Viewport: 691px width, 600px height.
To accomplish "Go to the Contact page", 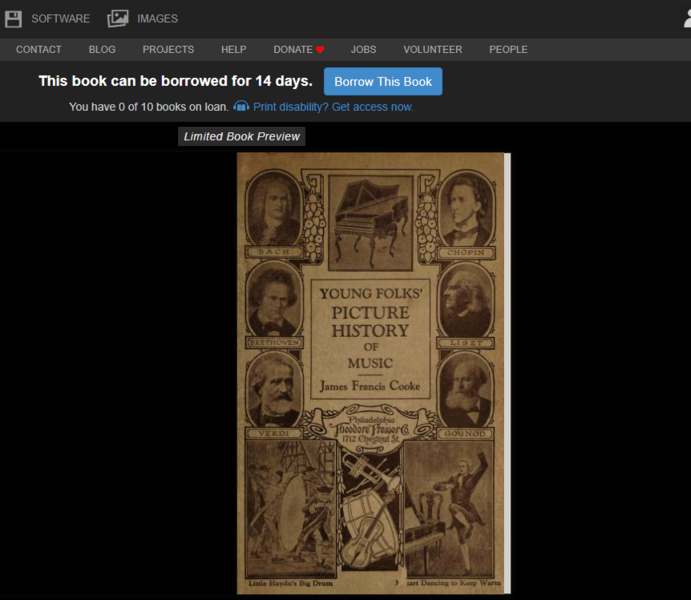I will point(39,49).
